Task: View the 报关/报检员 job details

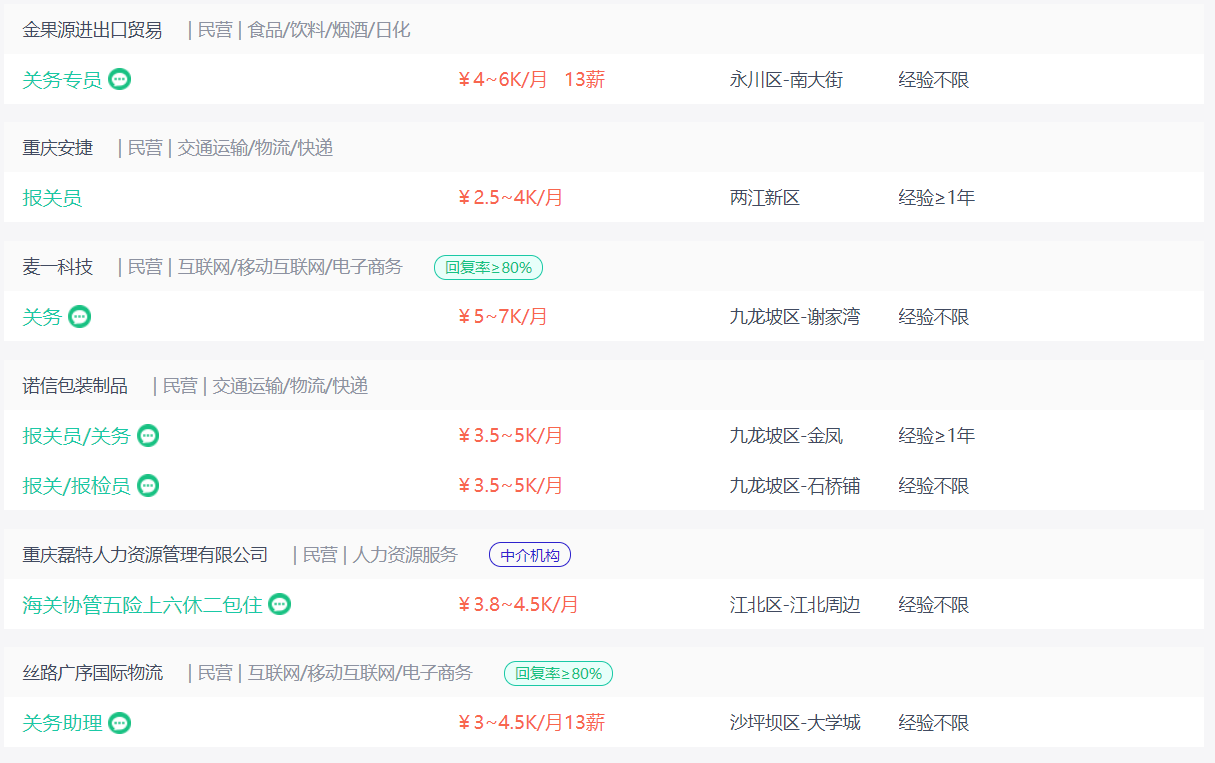Action: 76,486
